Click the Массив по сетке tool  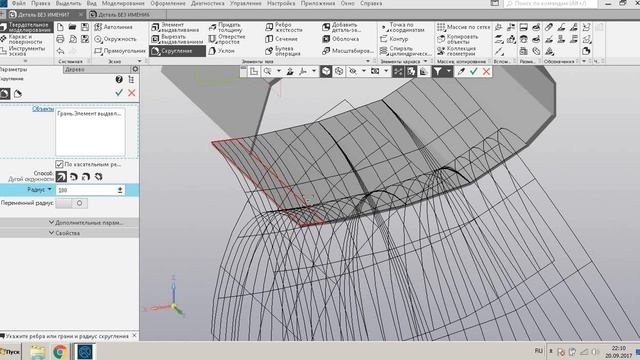coord(463,27)
